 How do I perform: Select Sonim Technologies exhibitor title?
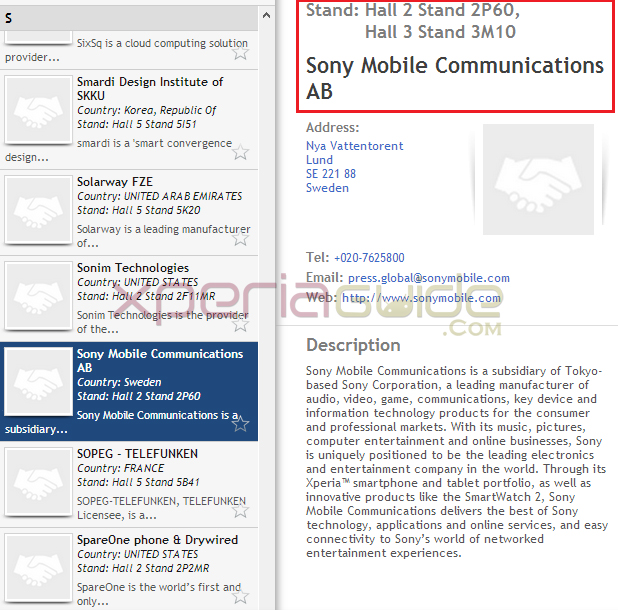[133, 268]
